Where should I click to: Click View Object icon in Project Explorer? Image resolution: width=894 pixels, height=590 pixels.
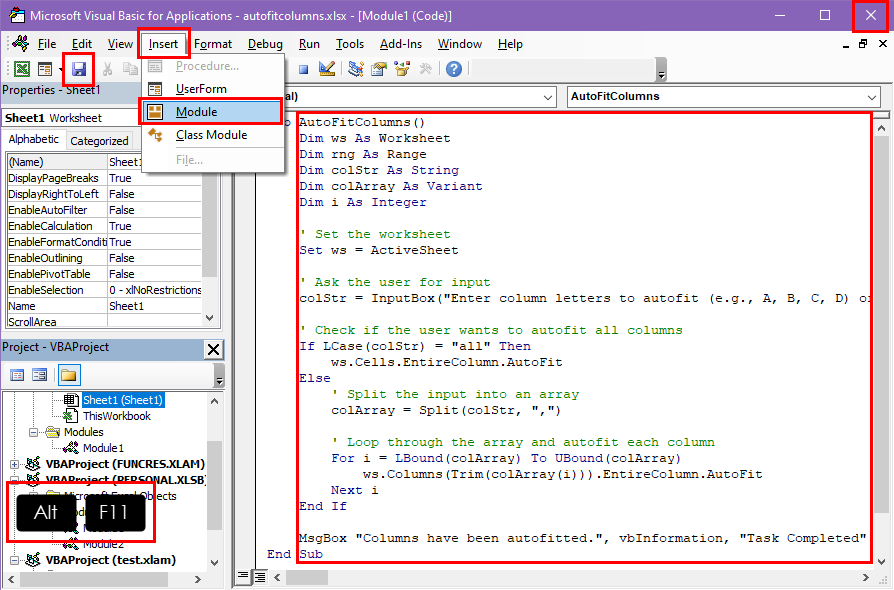point(39,375)
